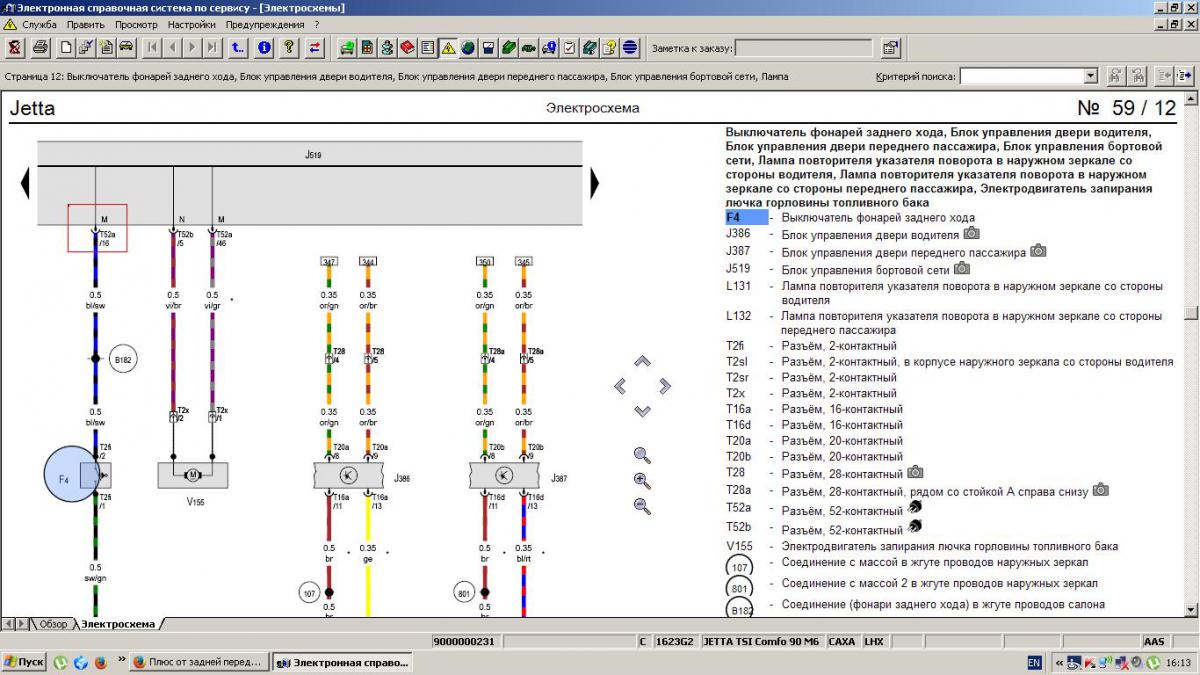Go to the next page in the toolbar

point(192,47)
